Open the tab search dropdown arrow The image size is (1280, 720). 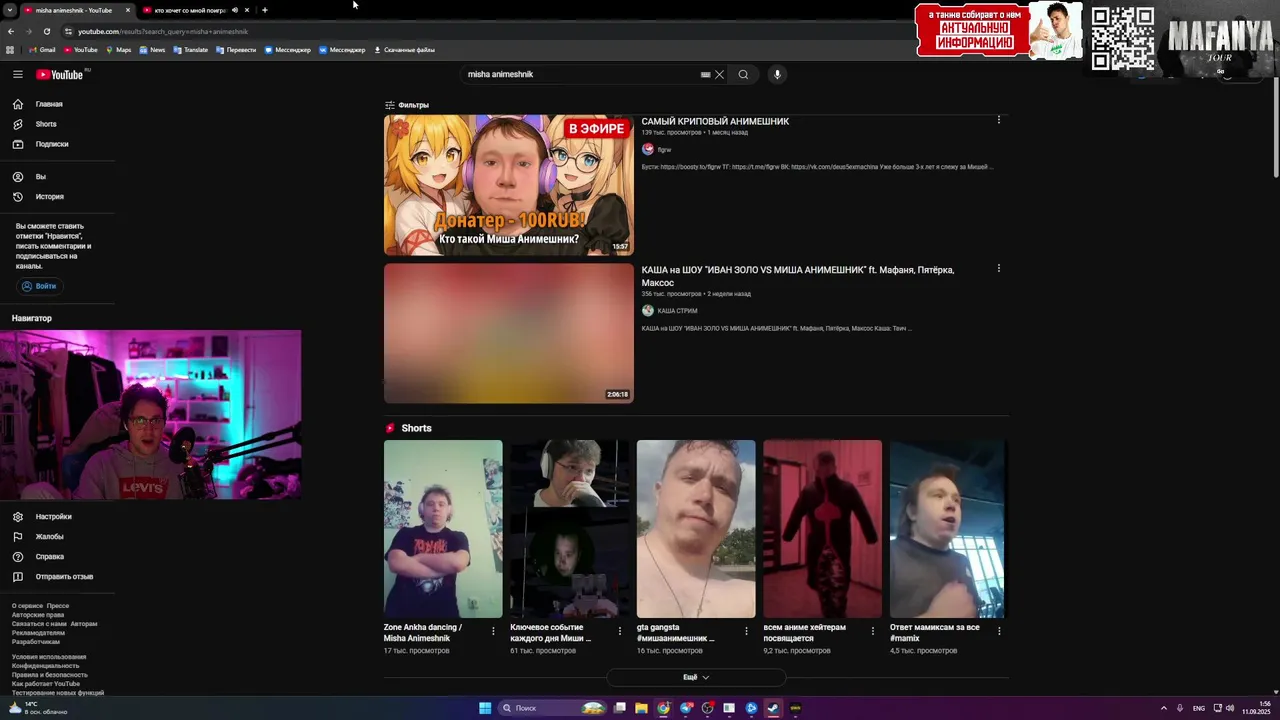pyautogui.click(x=10, y=10)
